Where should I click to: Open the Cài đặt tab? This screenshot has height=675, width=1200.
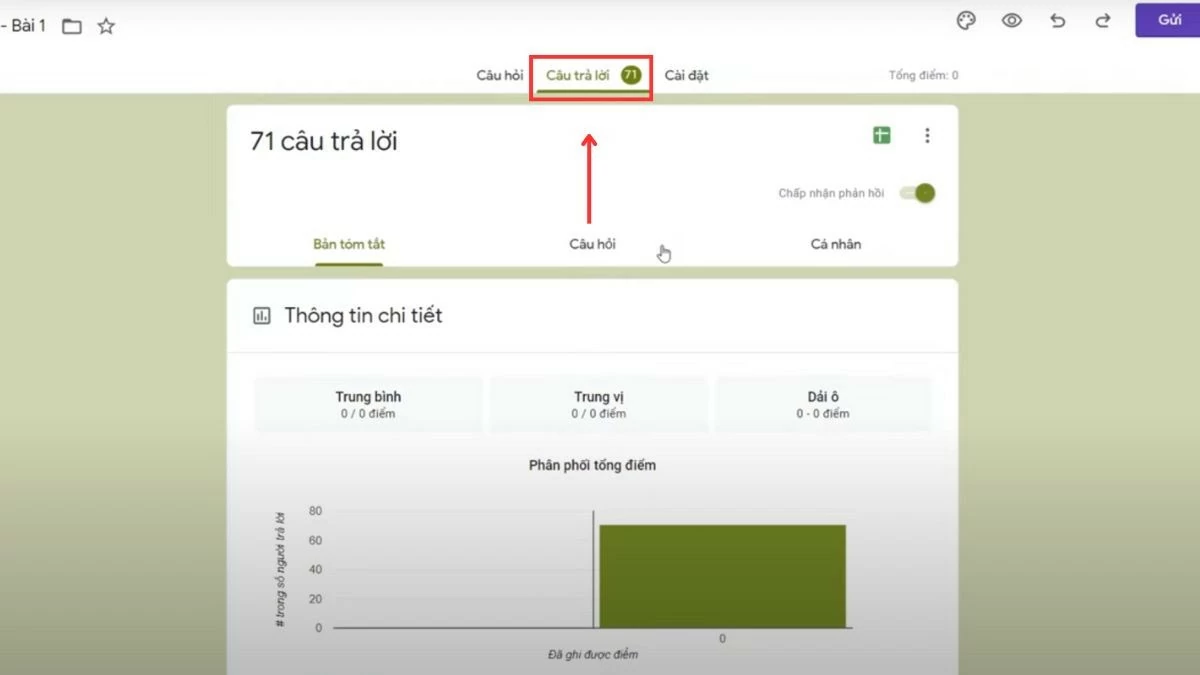point(686,74)
